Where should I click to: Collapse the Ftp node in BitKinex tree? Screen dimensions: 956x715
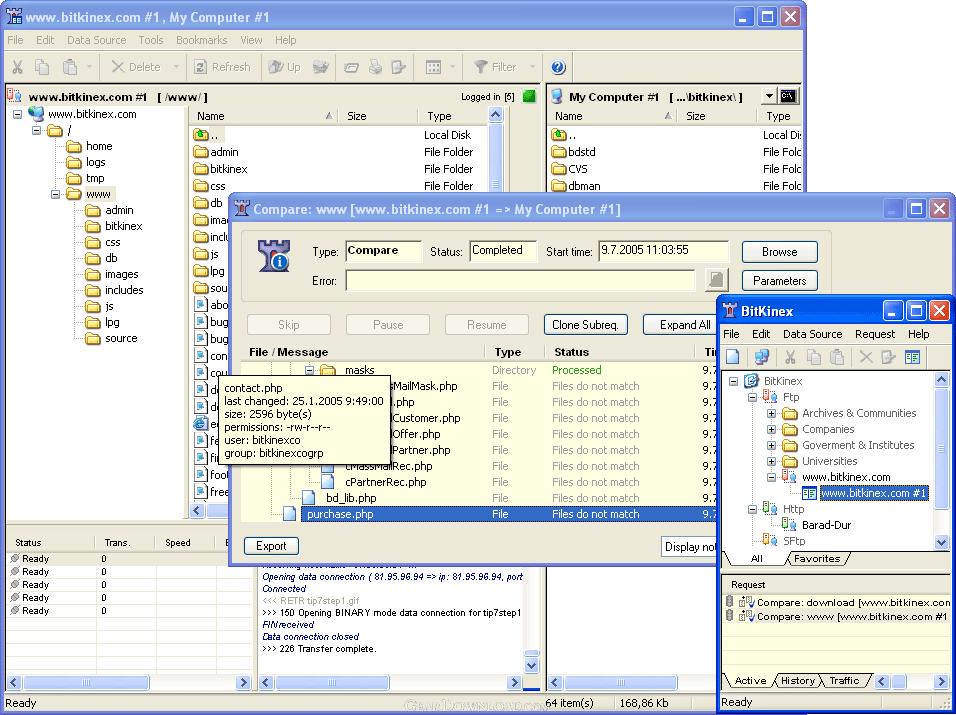pyautogui.click(x=754, y=397)
